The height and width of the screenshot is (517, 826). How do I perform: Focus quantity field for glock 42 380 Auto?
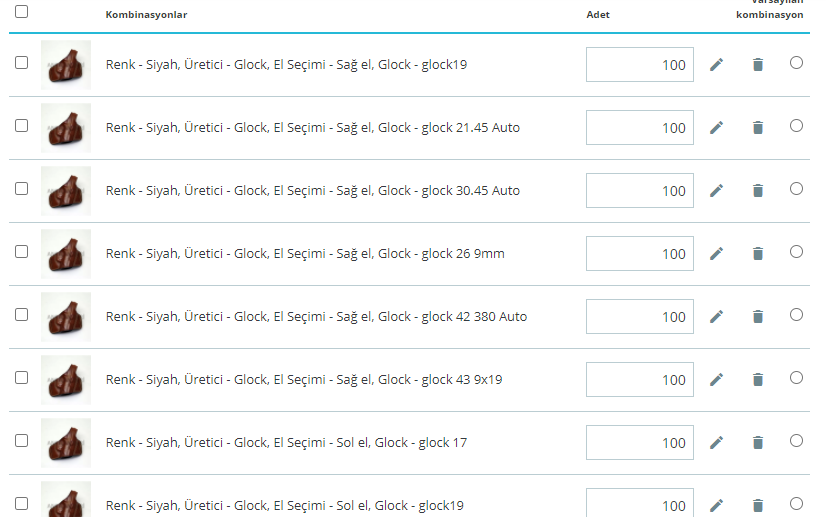[x=640, y=317]
